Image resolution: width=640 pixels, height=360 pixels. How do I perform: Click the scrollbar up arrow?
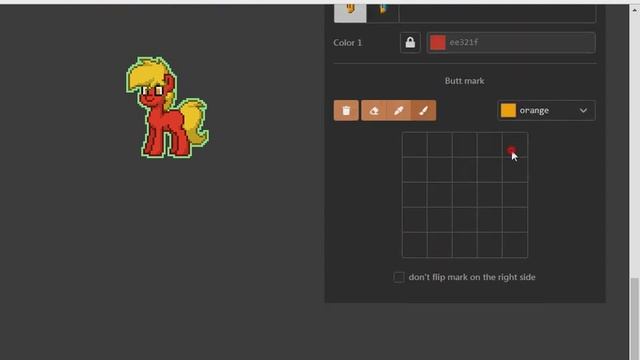pos(635,10)
